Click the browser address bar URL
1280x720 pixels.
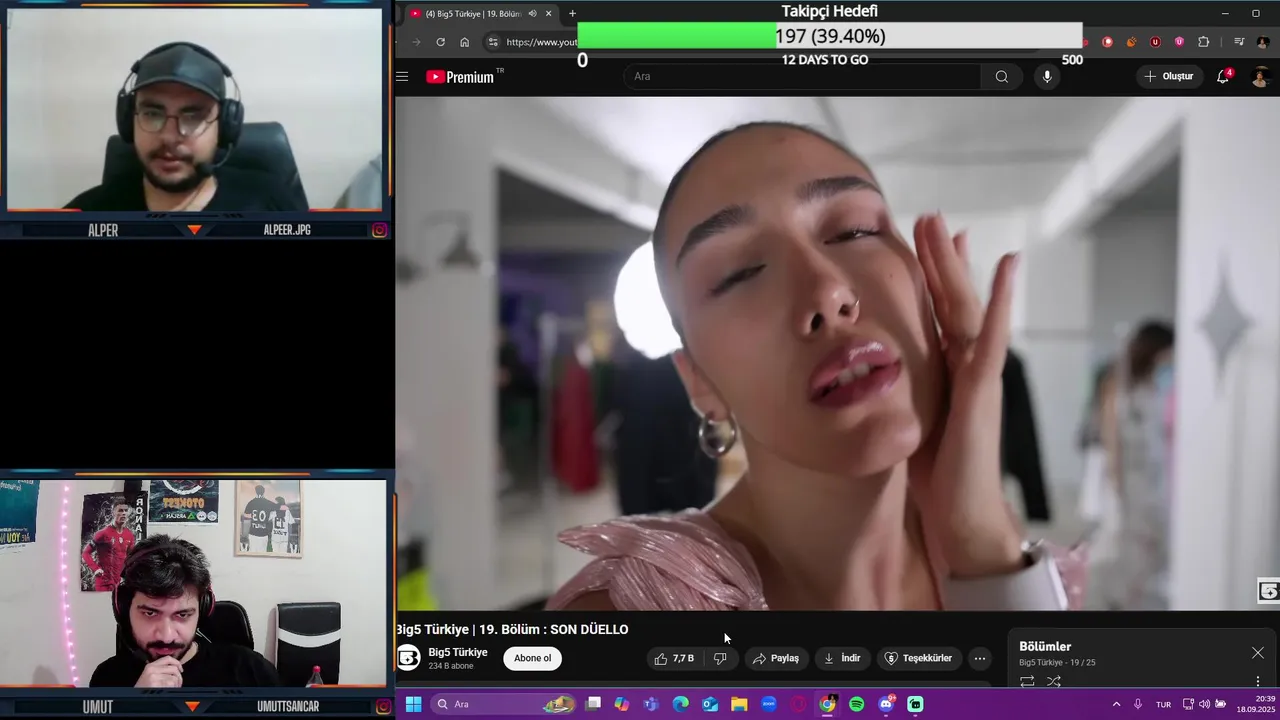(541, 42)
